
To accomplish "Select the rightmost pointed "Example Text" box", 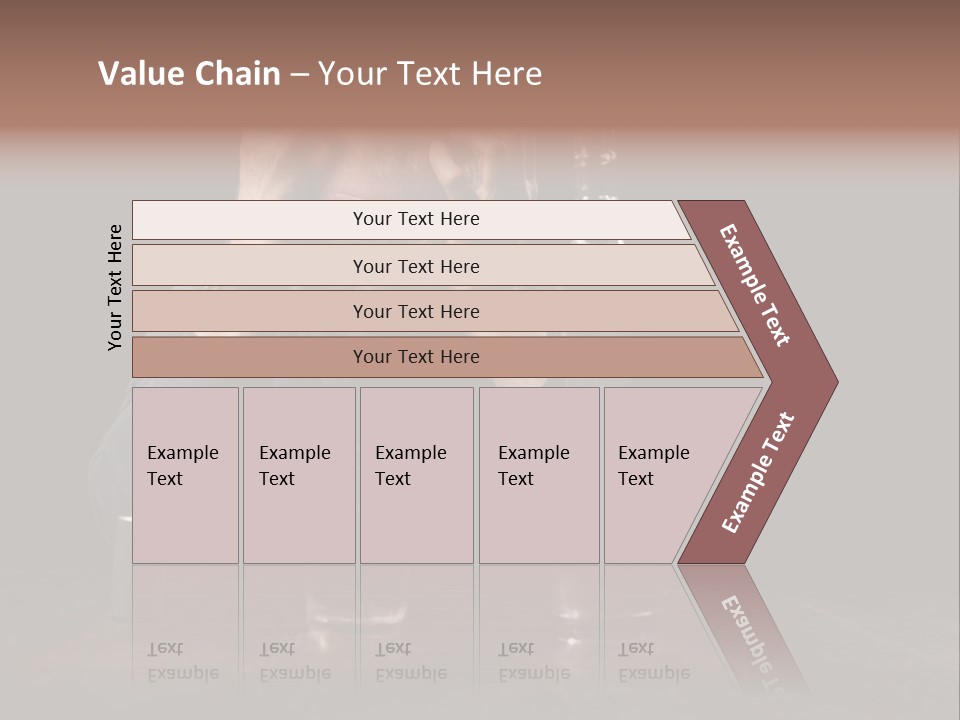I will pos(660,475).
